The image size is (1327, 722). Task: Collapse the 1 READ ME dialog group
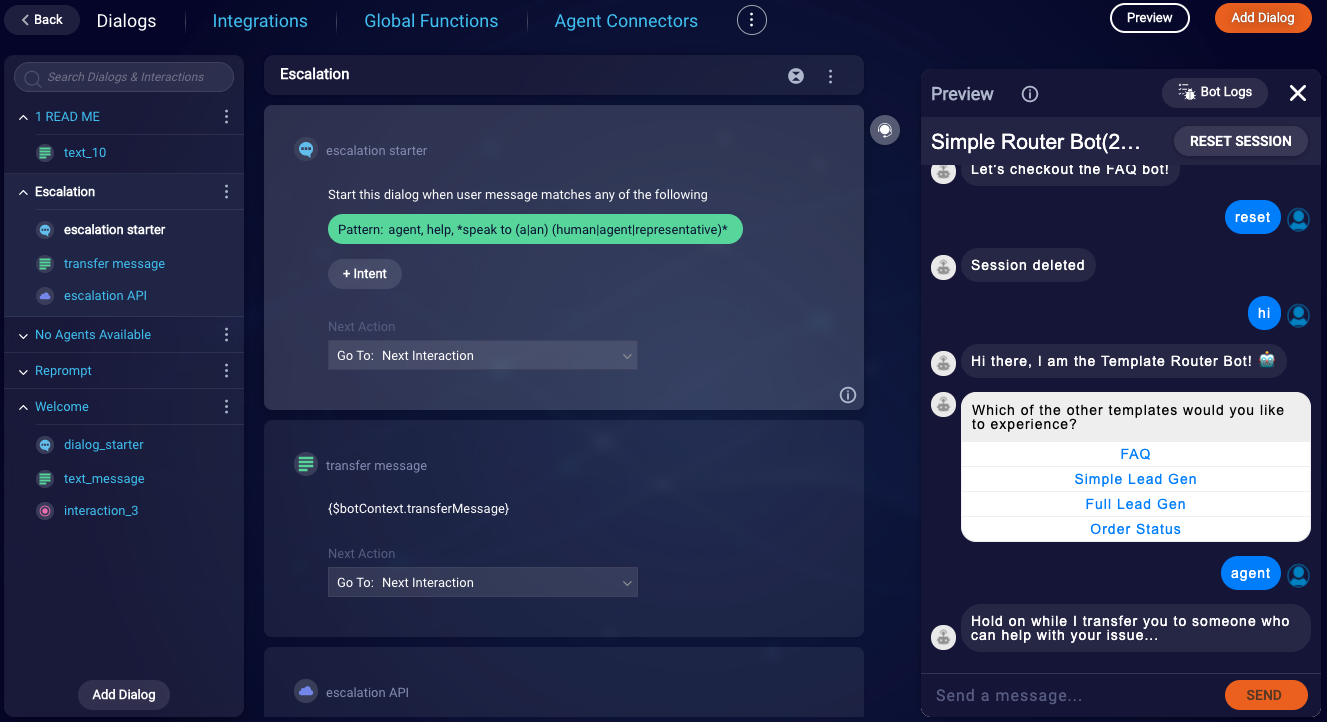[23, 117]
